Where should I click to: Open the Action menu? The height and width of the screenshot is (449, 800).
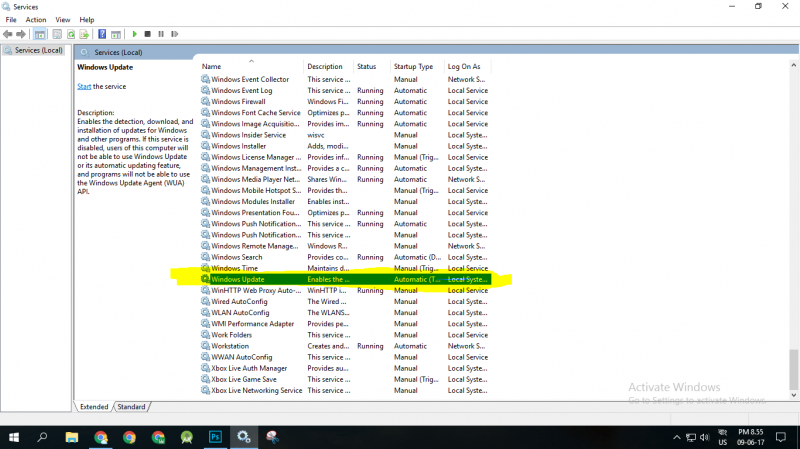pyautogui.click(x=36, y=19)
